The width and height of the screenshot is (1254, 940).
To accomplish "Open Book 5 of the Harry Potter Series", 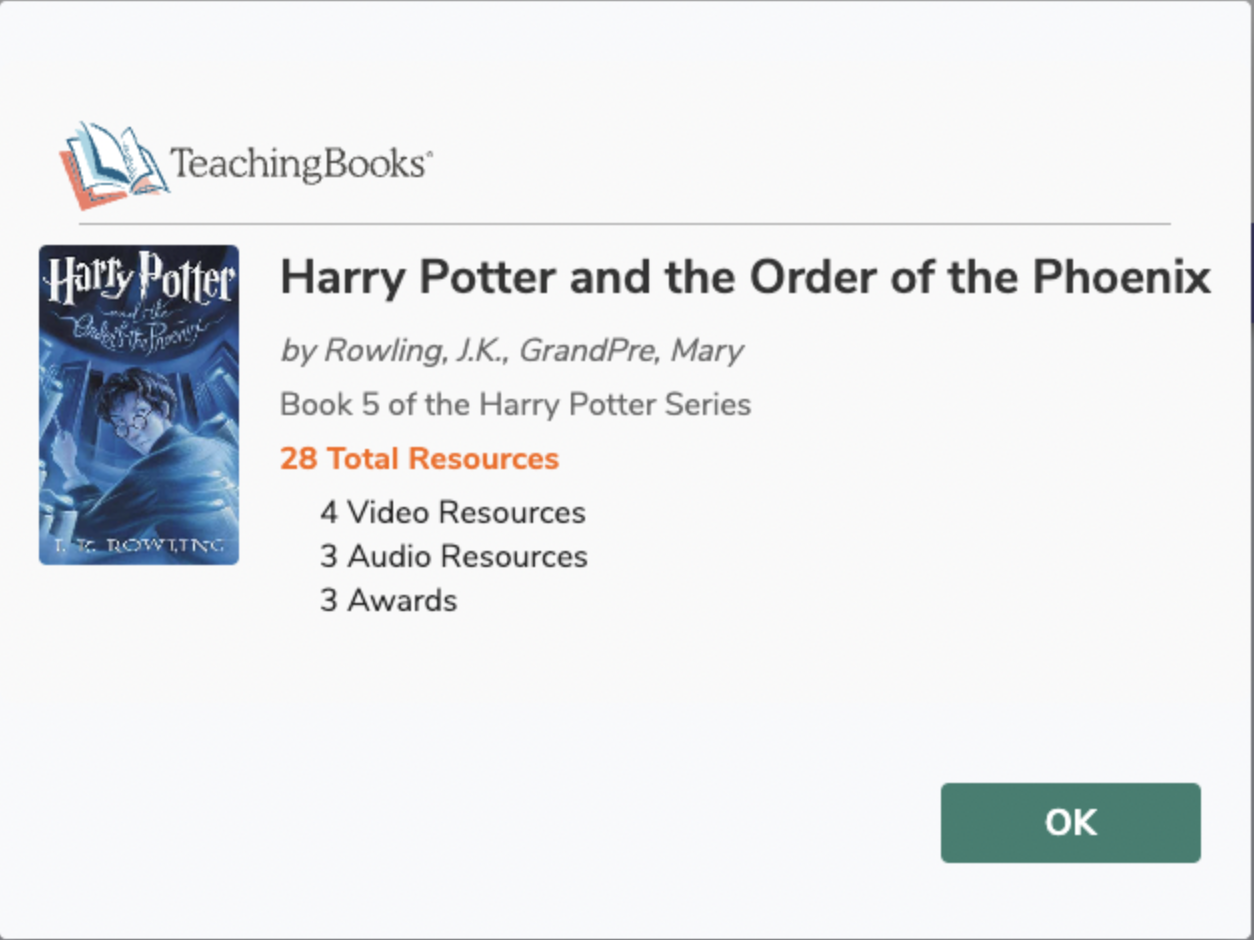I will (515, 405).
